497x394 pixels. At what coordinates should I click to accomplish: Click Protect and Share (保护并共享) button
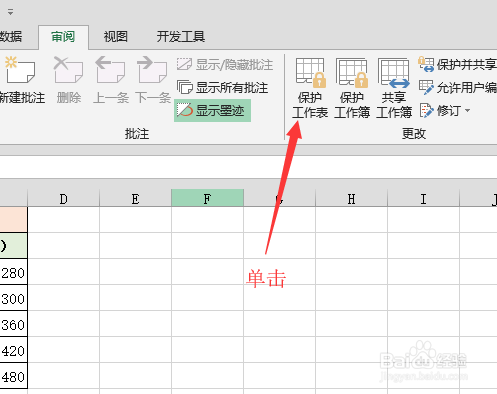(x=457, y=64)
